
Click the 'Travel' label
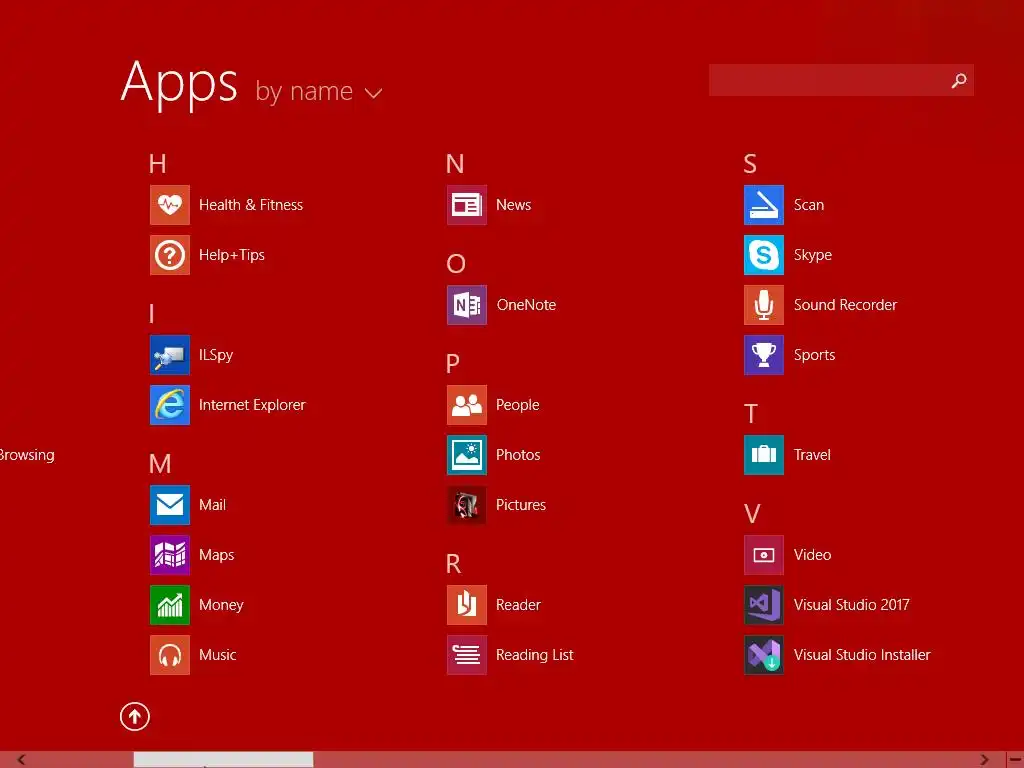click(812, 455)
